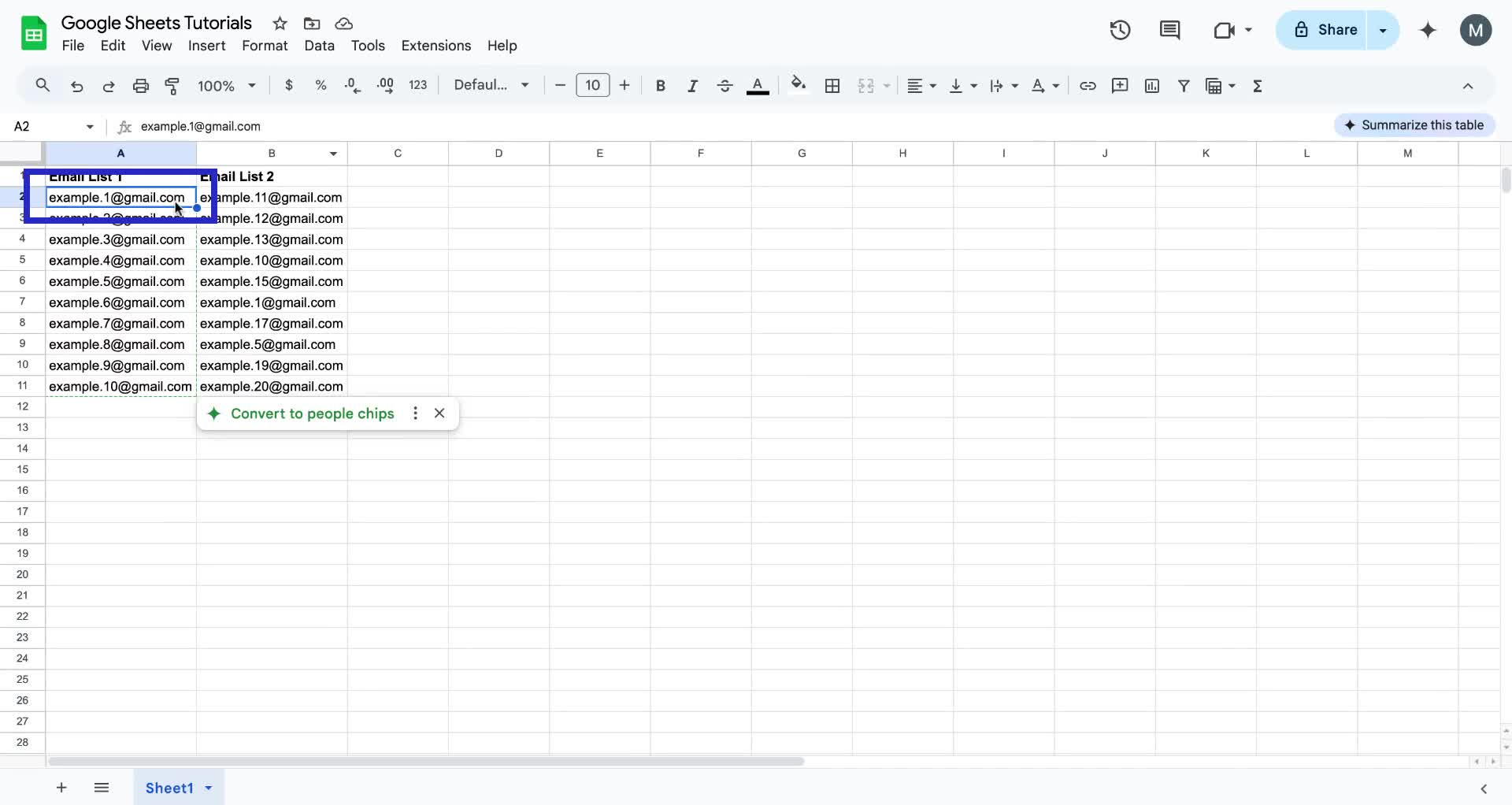The width and height of the screenshot is (1512, 805).
Task: Click Convert to people chips
Action: tap(312, 413)
